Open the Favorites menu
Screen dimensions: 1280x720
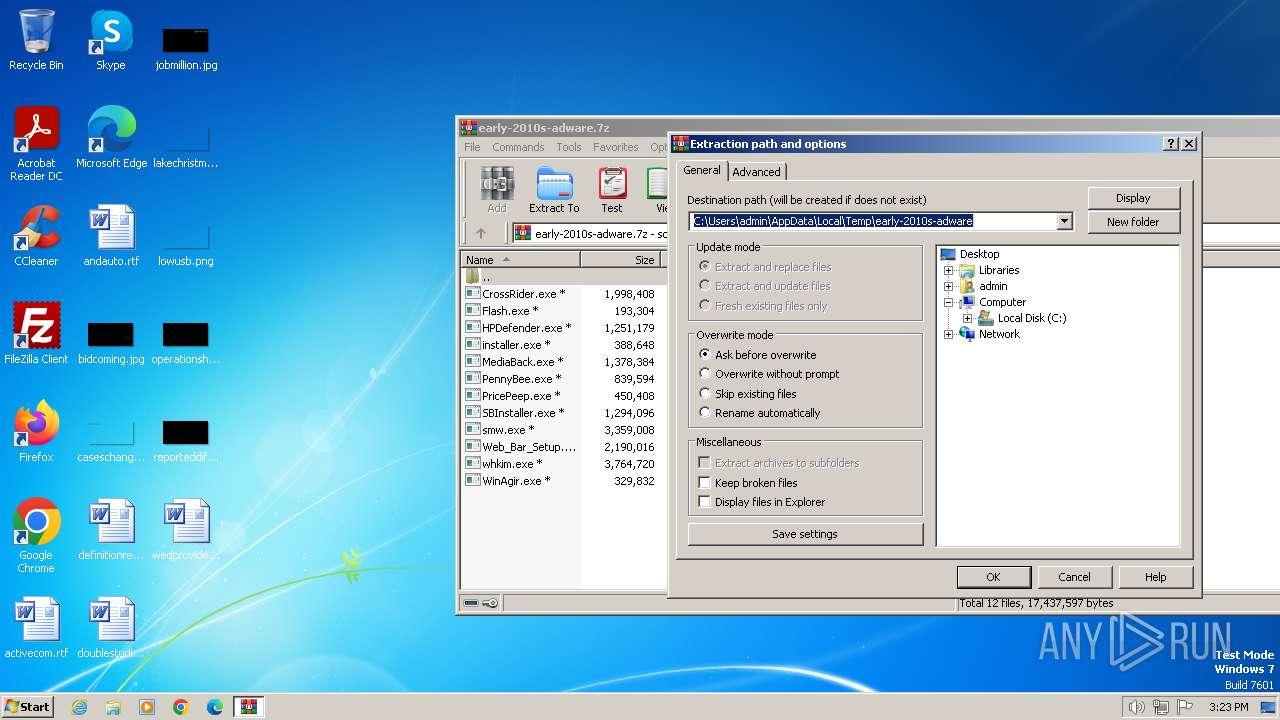click(x=615, y=147)
